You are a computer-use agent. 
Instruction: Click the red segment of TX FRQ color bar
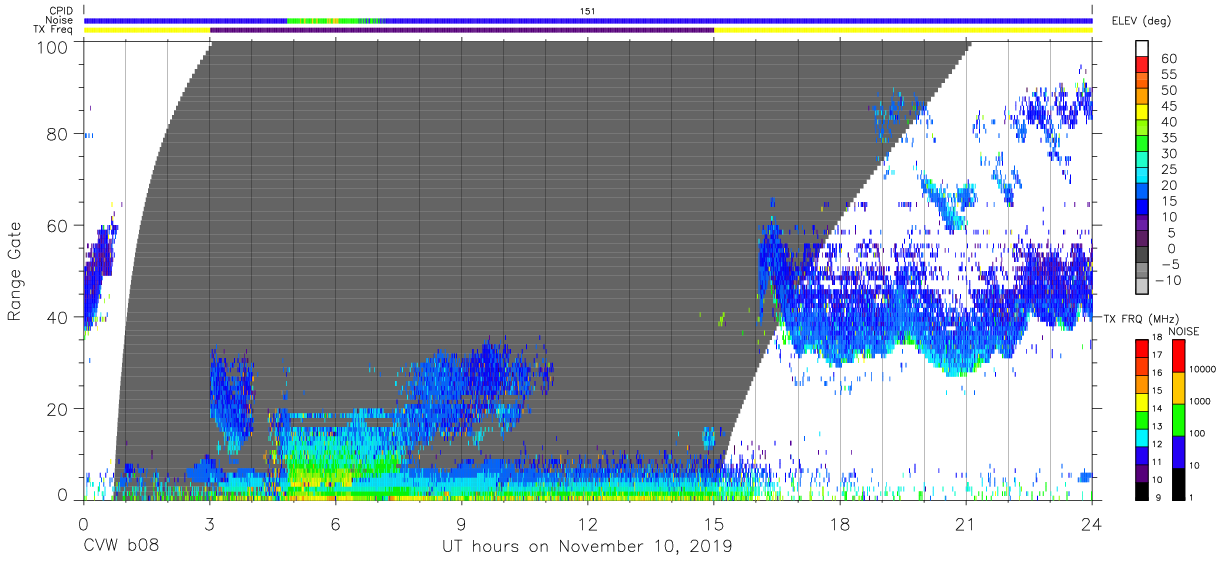(1141, 349)
